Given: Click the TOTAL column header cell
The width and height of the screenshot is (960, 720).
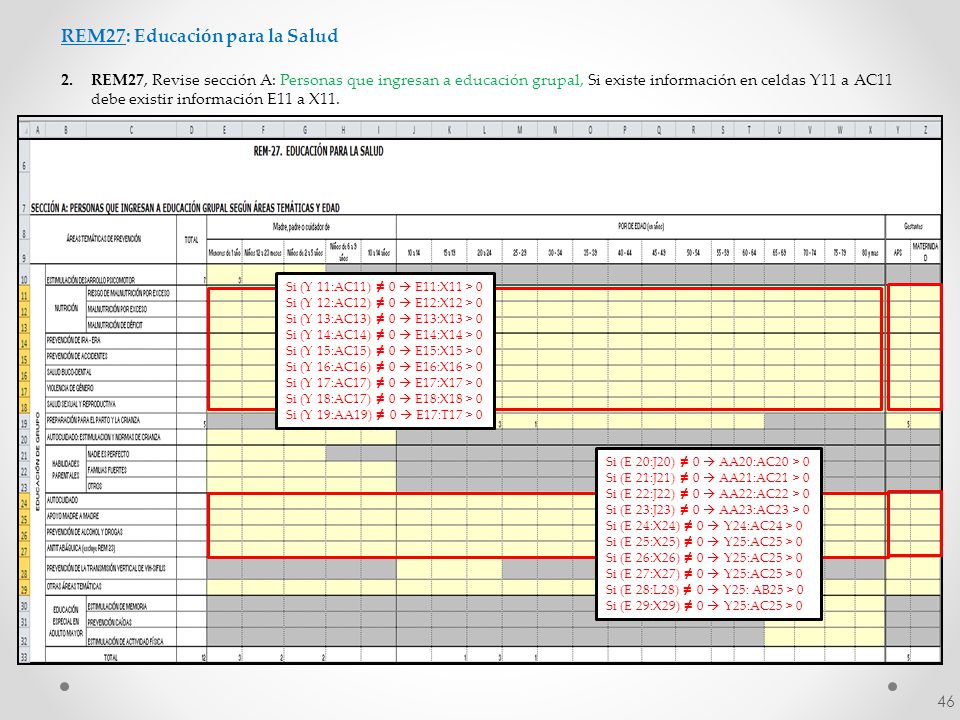Looking at the screenshot, I should click(192, 239).
